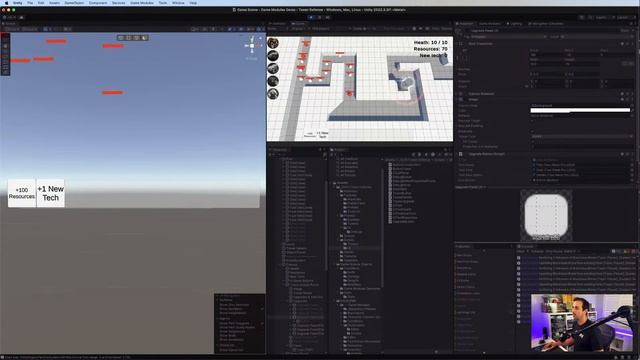The width and height of the screenshot is (640, 360).
Task: Open Canvas Renderer component help icon
Action: (x=622, y=94)
